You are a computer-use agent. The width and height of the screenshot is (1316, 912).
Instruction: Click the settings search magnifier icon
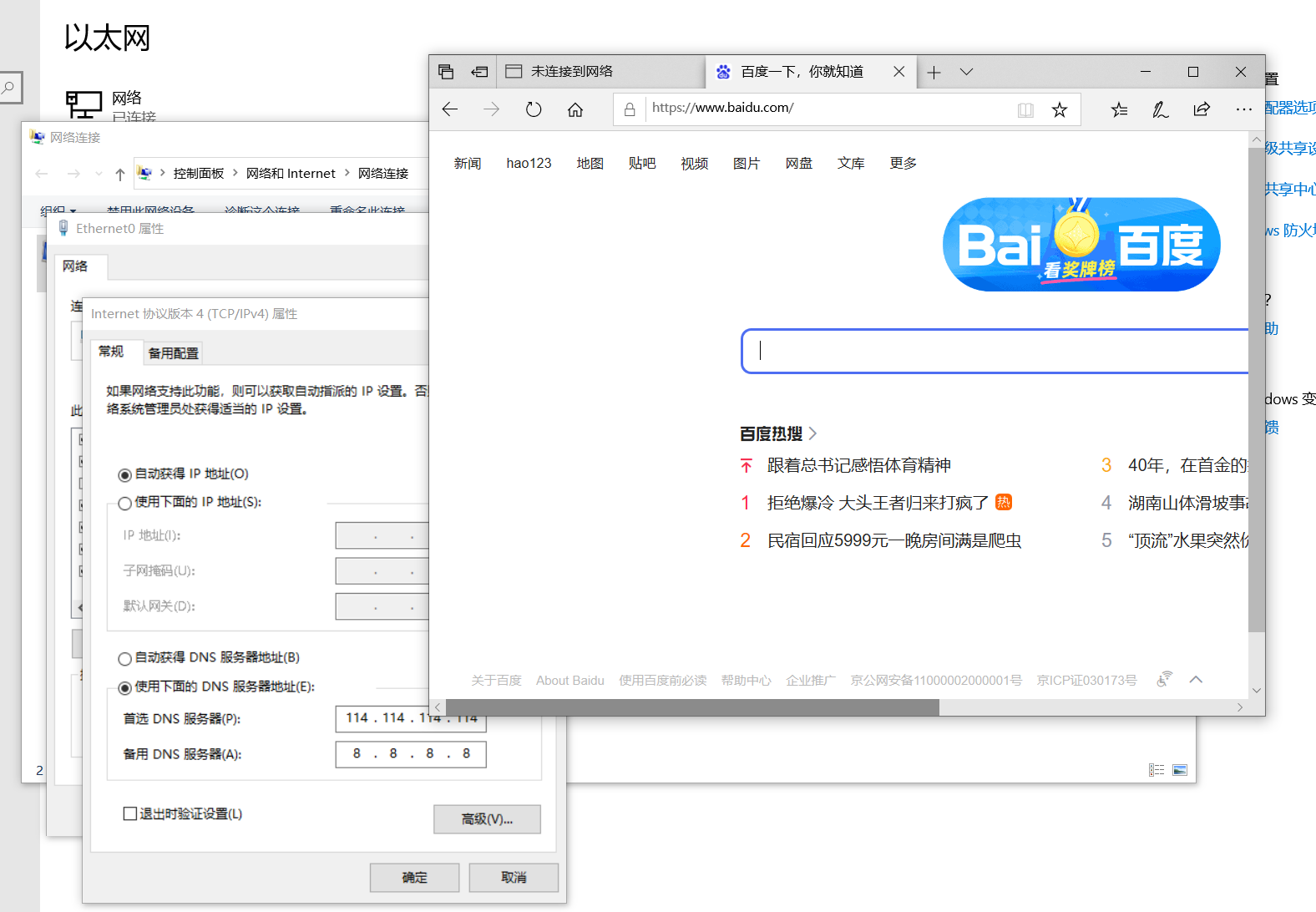click(8, 87)
